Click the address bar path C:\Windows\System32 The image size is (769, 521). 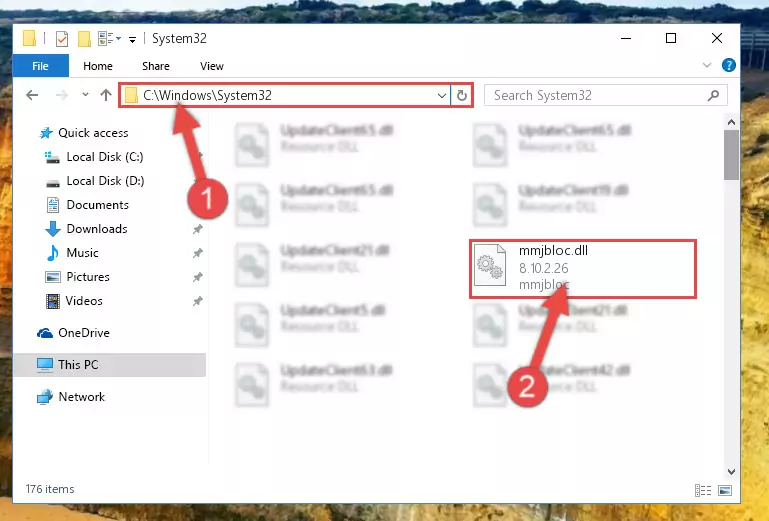pyautogui.click(x=207, y=95)
